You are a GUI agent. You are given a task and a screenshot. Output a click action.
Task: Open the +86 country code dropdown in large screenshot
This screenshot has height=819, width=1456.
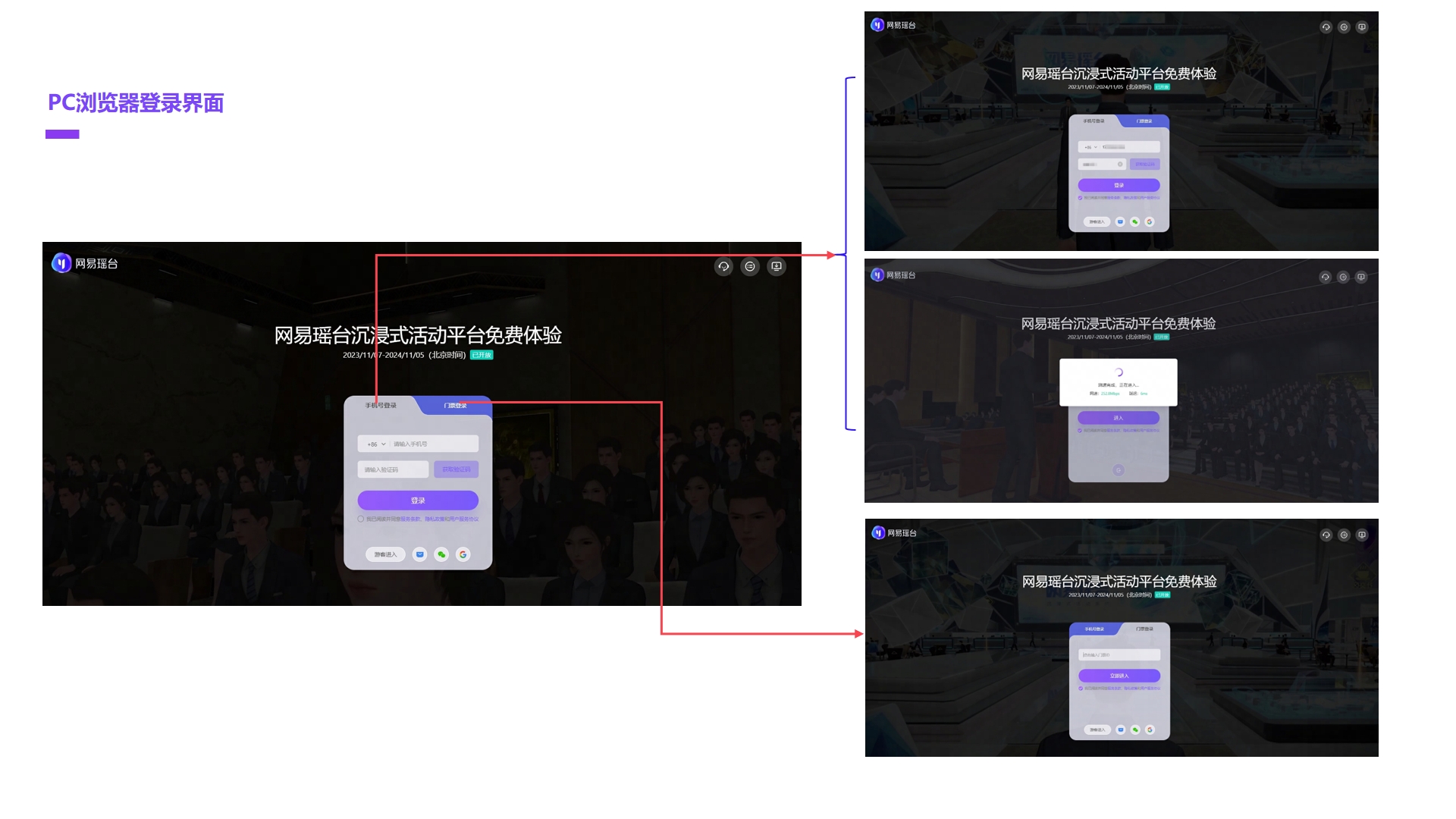tap(376, 444)
